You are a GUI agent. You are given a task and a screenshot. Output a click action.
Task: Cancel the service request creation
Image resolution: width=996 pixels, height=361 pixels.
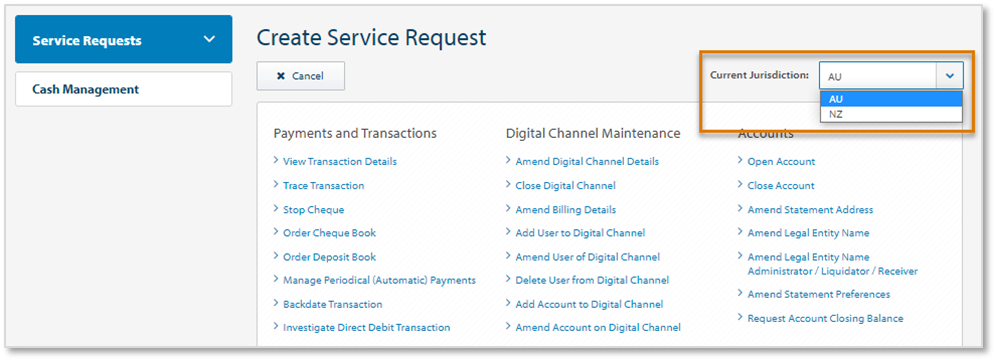pos(300,76)
